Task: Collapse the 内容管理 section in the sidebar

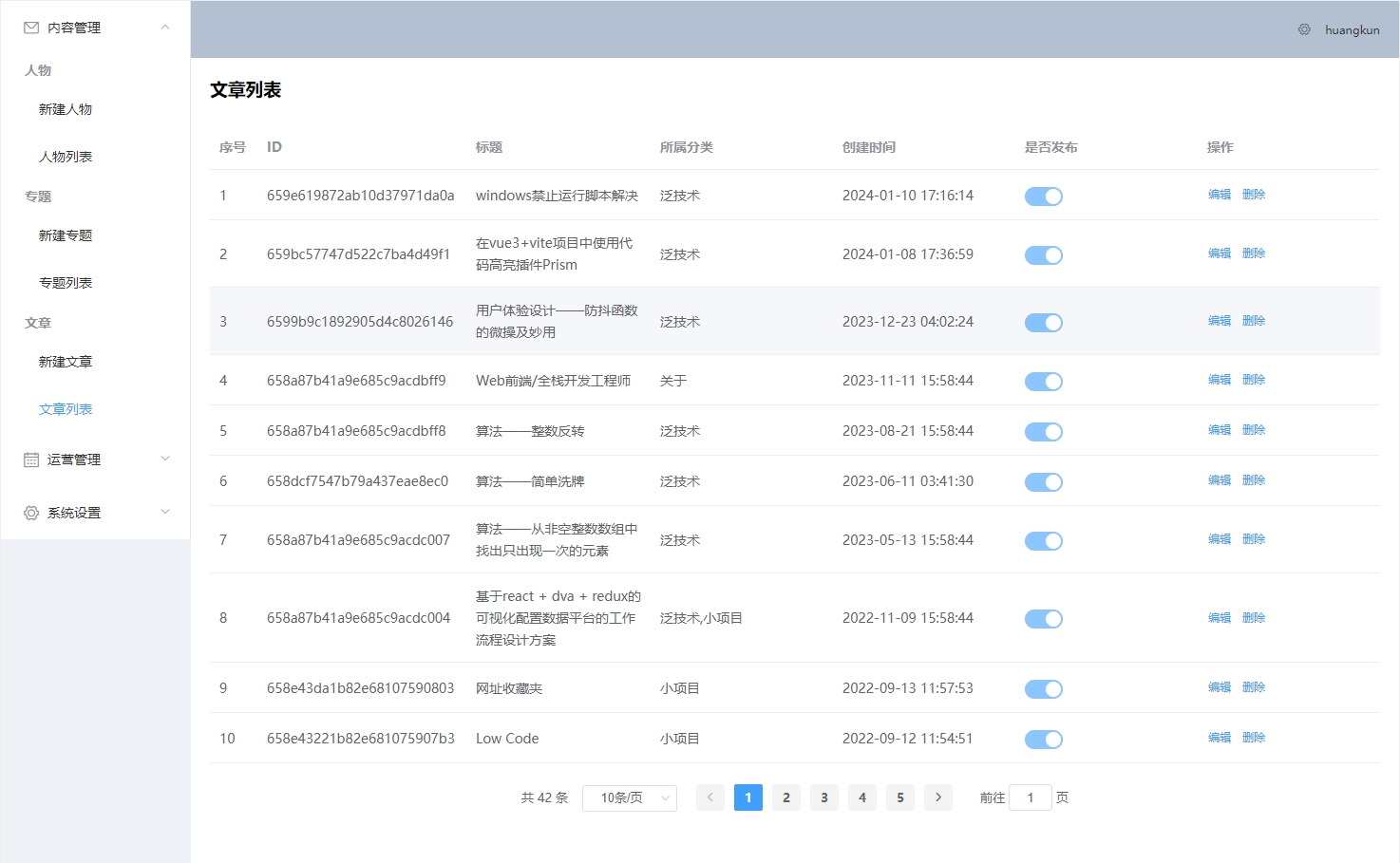Action: (165, 28)
